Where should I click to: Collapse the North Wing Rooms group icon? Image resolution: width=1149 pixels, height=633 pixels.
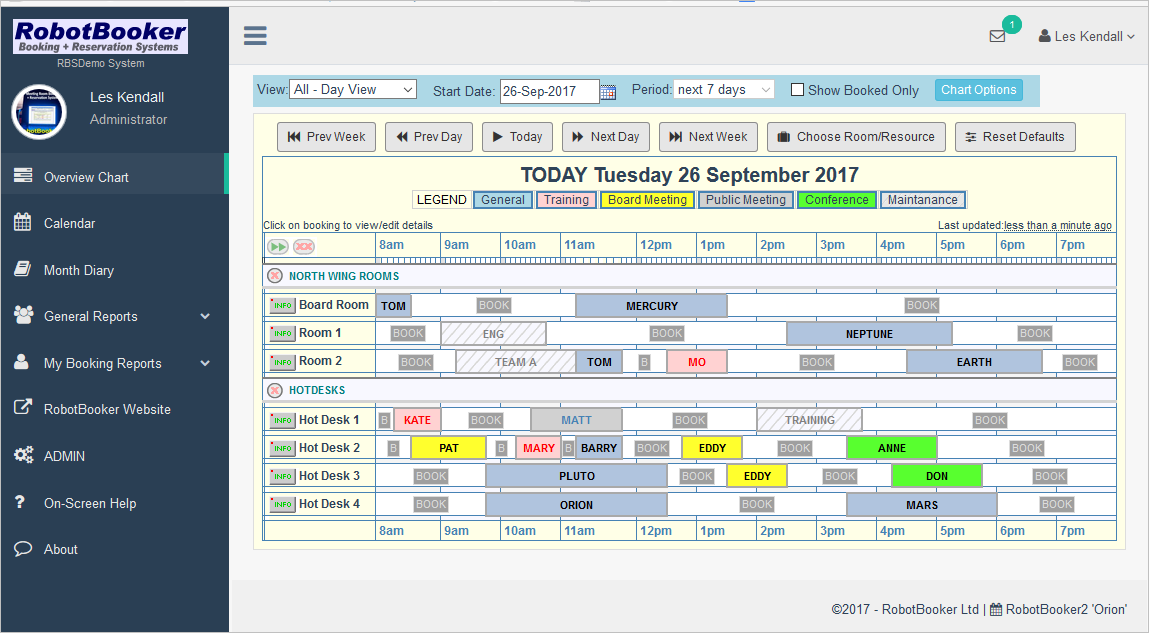(275, 276)
